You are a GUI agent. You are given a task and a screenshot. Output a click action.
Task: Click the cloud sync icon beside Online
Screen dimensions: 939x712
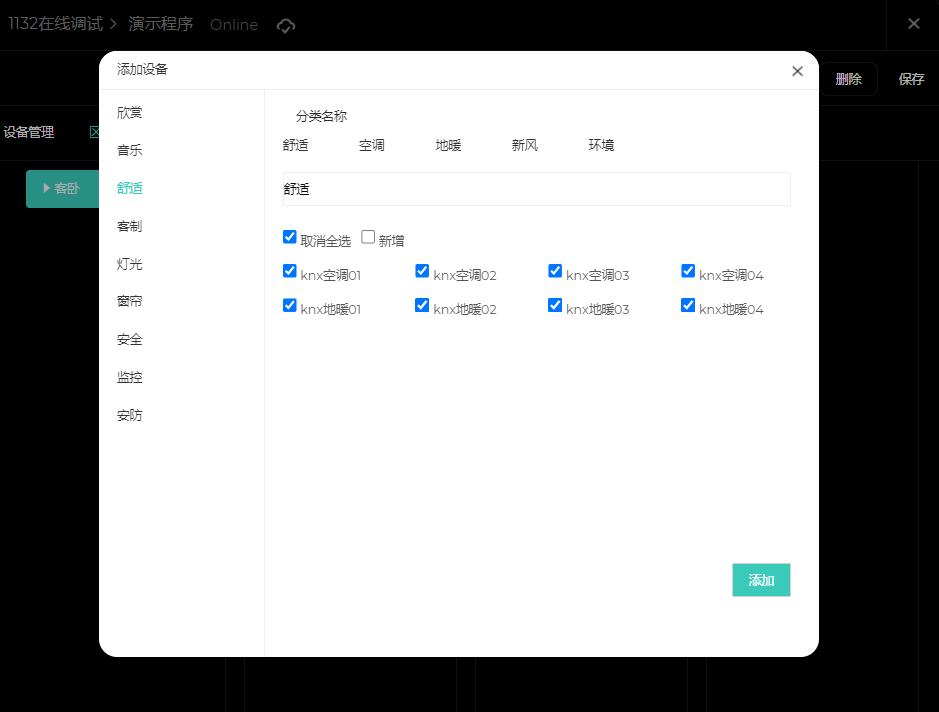[x=286, y=25]
